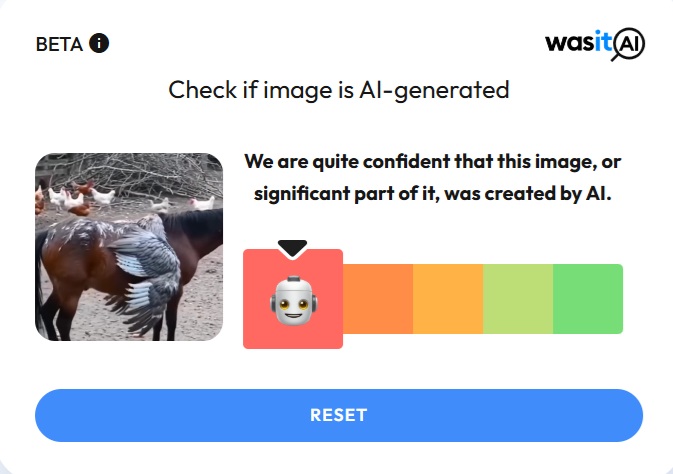The image size is (673, 474).
Task: Select the amber yellow scale segment
Action: tap(448, 299)
